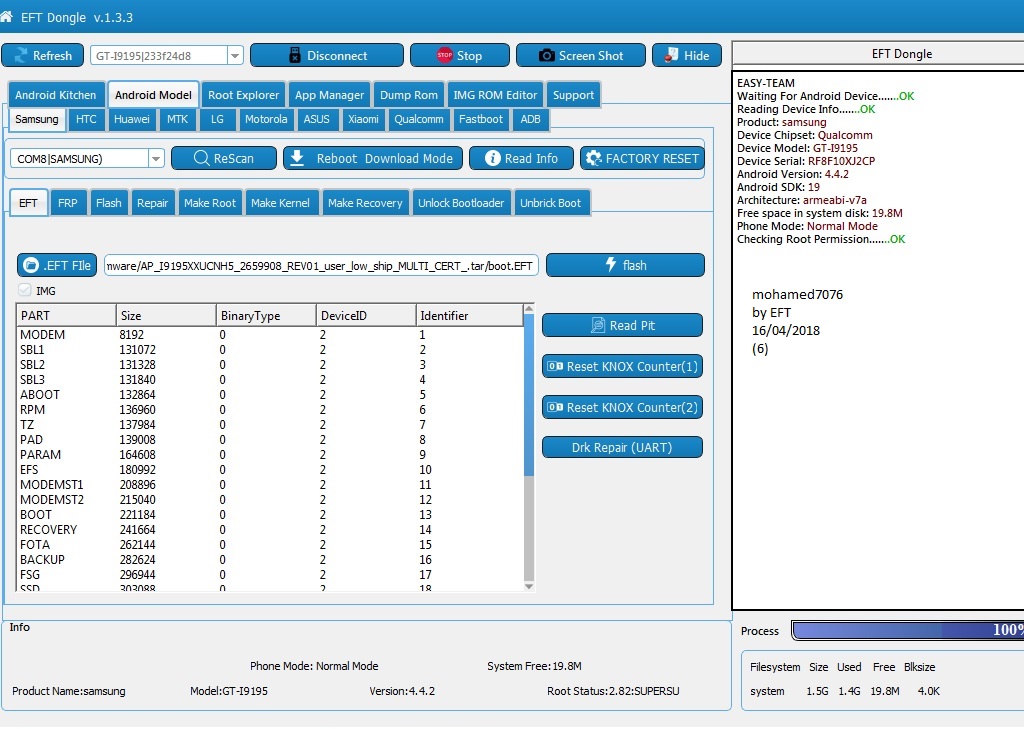Switch to the Root Explorer tab
This screenshot has height=729, width=1024.
click(243, 95)
